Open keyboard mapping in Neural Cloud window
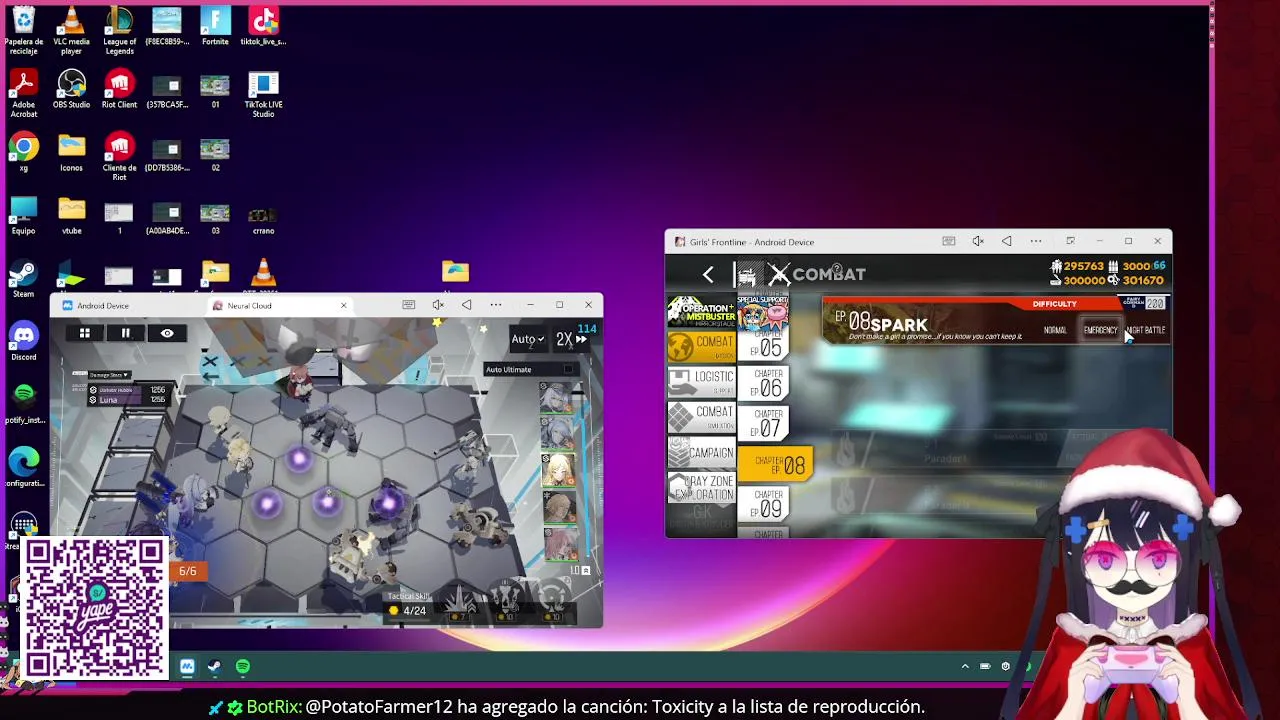This screenshot has width=1280, height=720. point(409,305)
